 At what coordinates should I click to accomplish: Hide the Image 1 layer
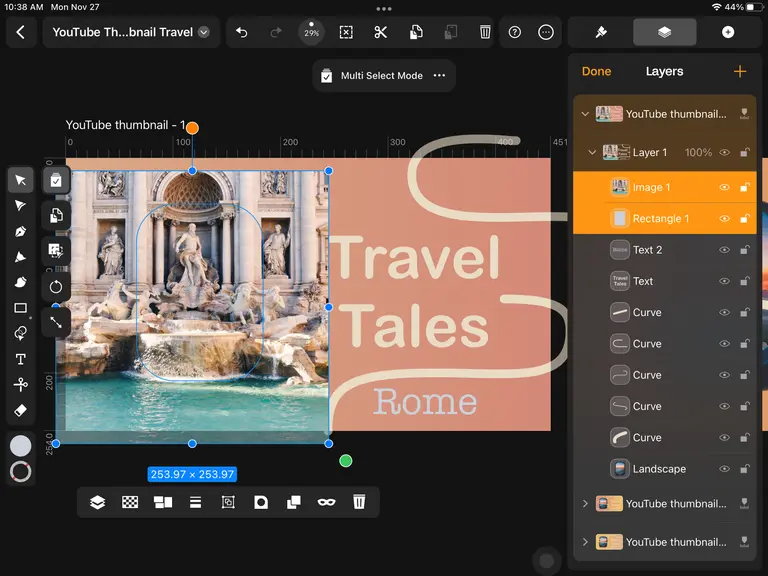click(724, 187)
